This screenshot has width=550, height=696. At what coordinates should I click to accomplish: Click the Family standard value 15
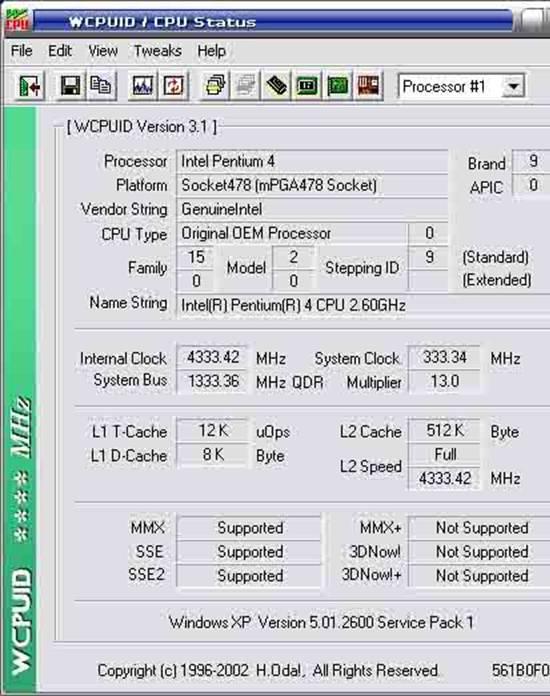196,257
